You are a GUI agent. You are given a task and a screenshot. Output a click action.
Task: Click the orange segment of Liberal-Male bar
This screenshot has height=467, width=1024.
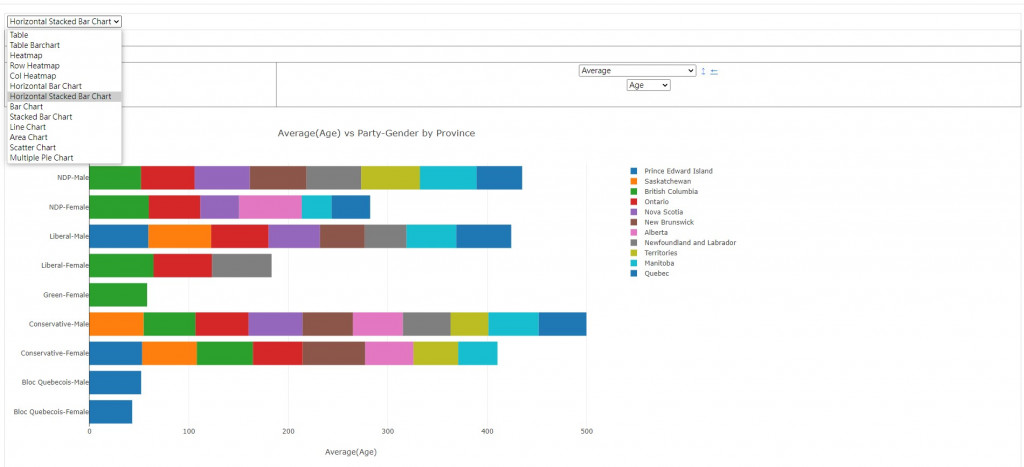tap(180, 236)
